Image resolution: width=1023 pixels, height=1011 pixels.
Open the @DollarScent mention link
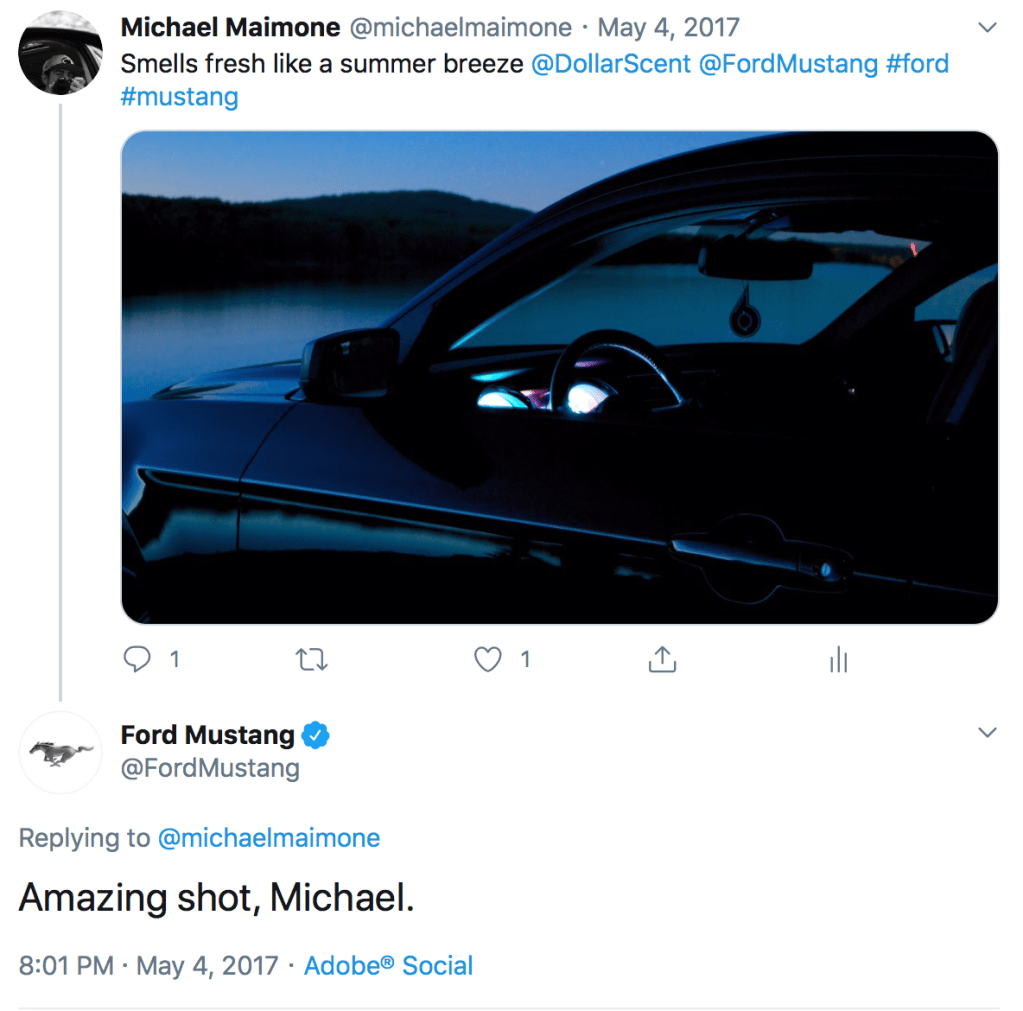tap(610, 64)
